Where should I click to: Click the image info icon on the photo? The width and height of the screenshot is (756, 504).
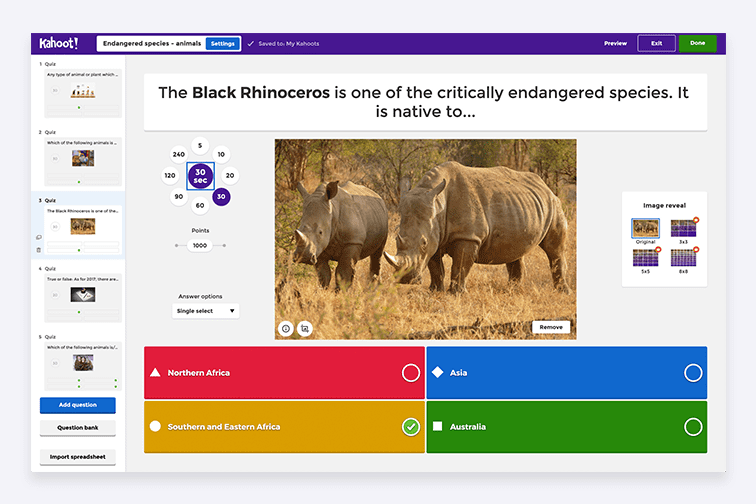click(286, 328)
